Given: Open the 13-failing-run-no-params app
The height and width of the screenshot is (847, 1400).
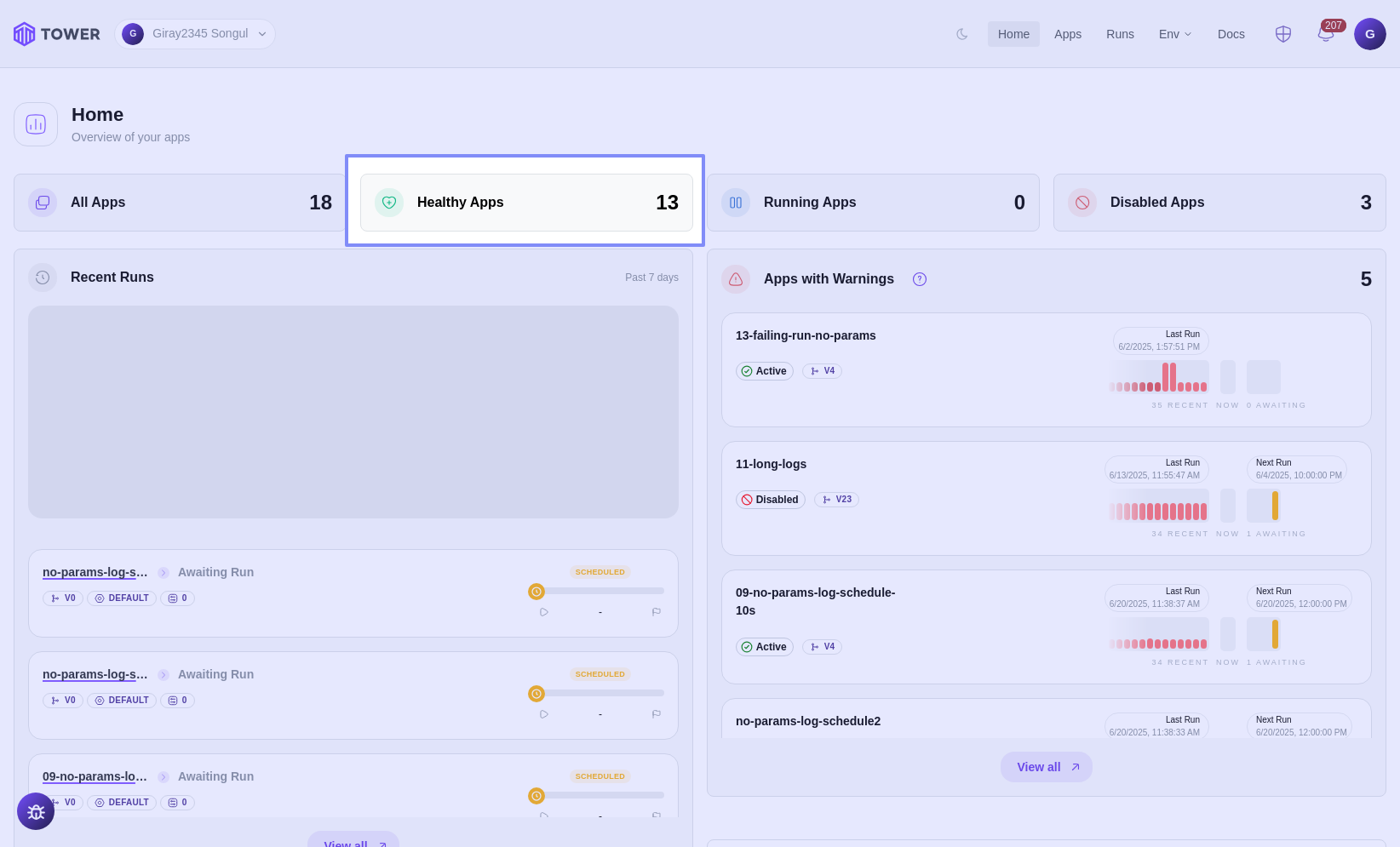Looking at the screenshot, I should pos(806,335).
